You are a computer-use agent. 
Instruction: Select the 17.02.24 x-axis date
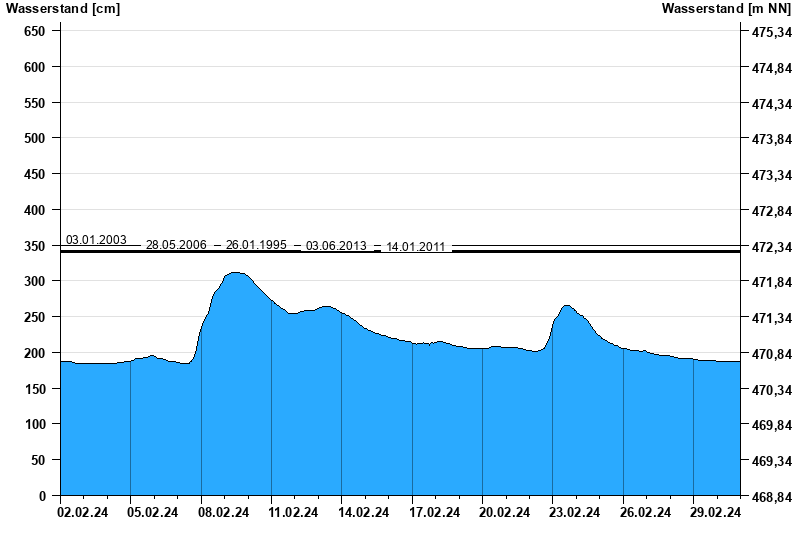[x=435, y=513]
